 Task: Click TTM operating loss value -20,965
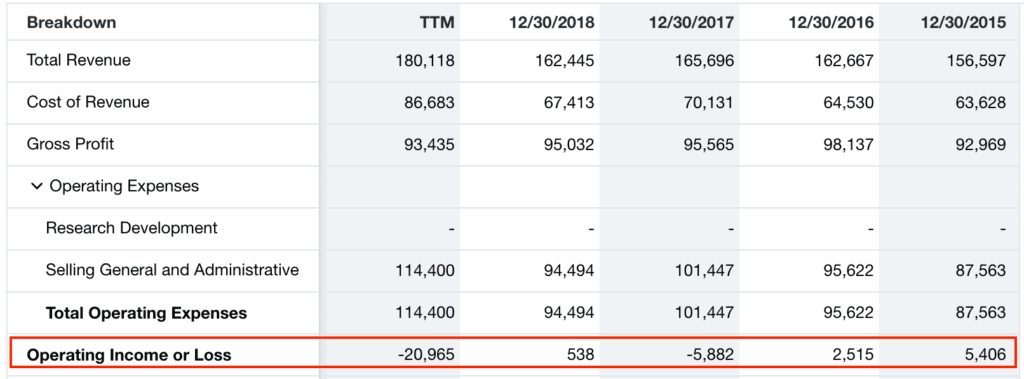click(x=425, y=355)
